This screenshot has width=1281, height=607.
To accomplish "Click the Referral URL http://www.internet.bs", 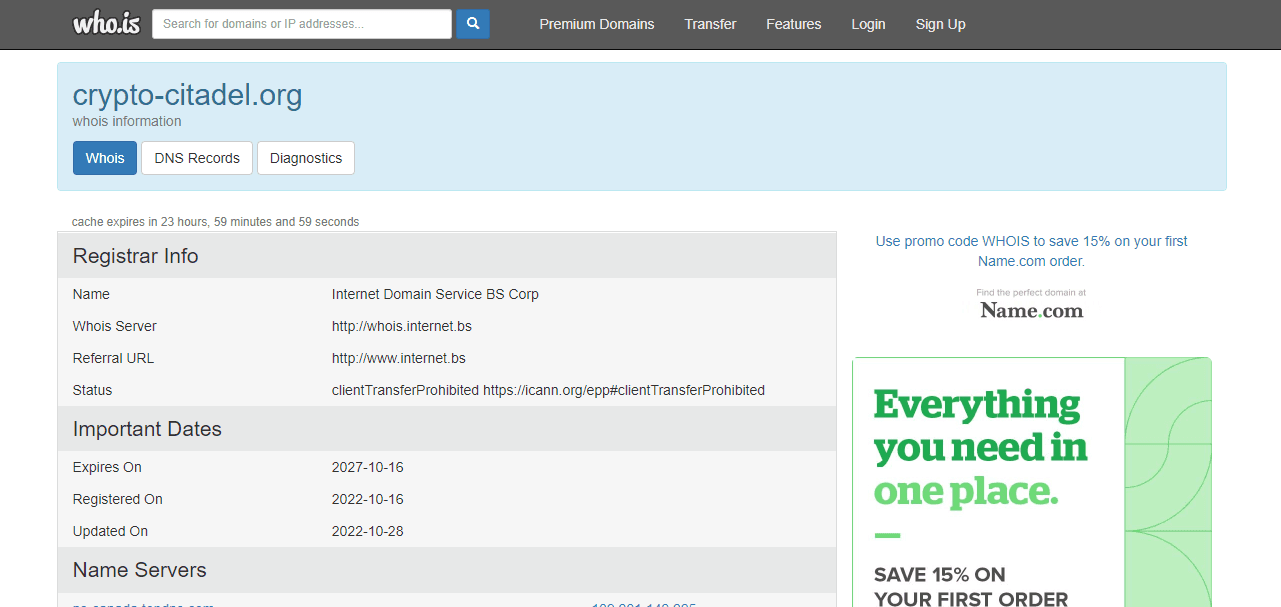I will 398,358.
